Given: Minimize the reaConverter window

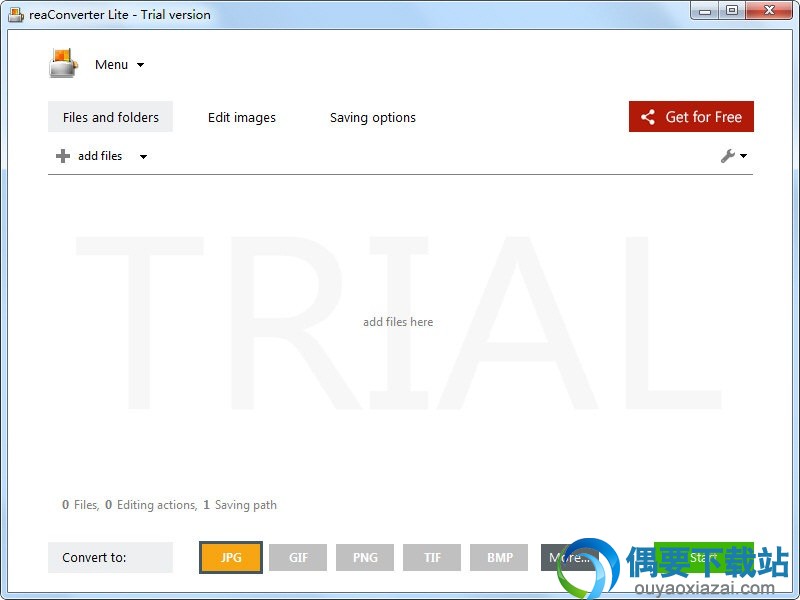Looking at the screenshot, I should [705, 10].
